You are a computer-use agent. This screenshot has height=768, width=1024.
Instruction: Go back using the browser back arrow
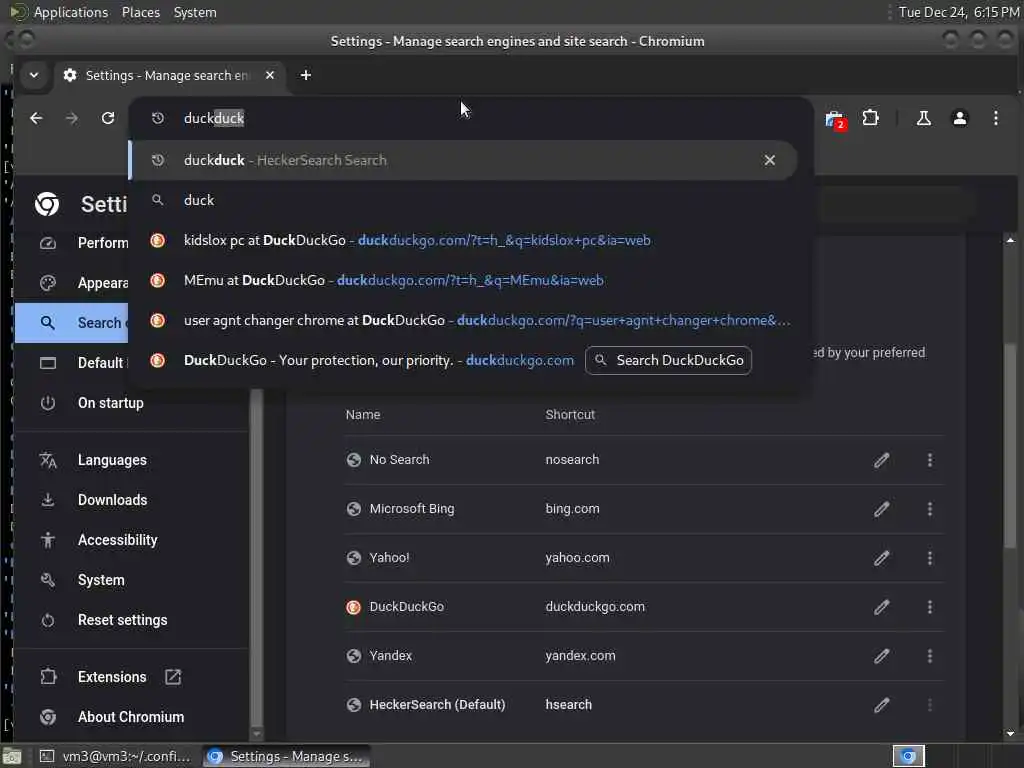(37, 118)
